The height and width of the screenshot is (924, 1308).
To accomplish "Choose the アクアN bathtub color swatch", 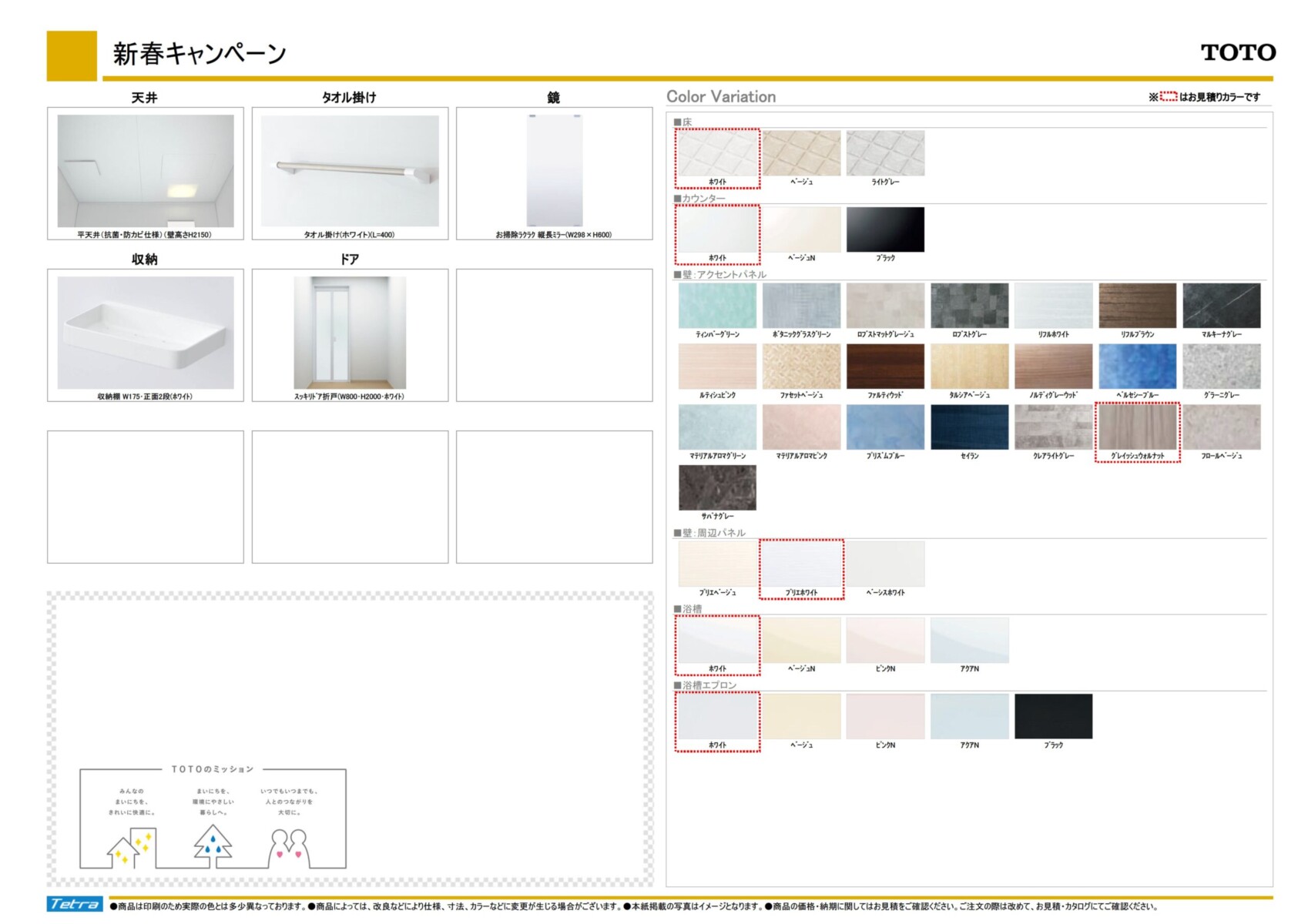I will [969, 641].
